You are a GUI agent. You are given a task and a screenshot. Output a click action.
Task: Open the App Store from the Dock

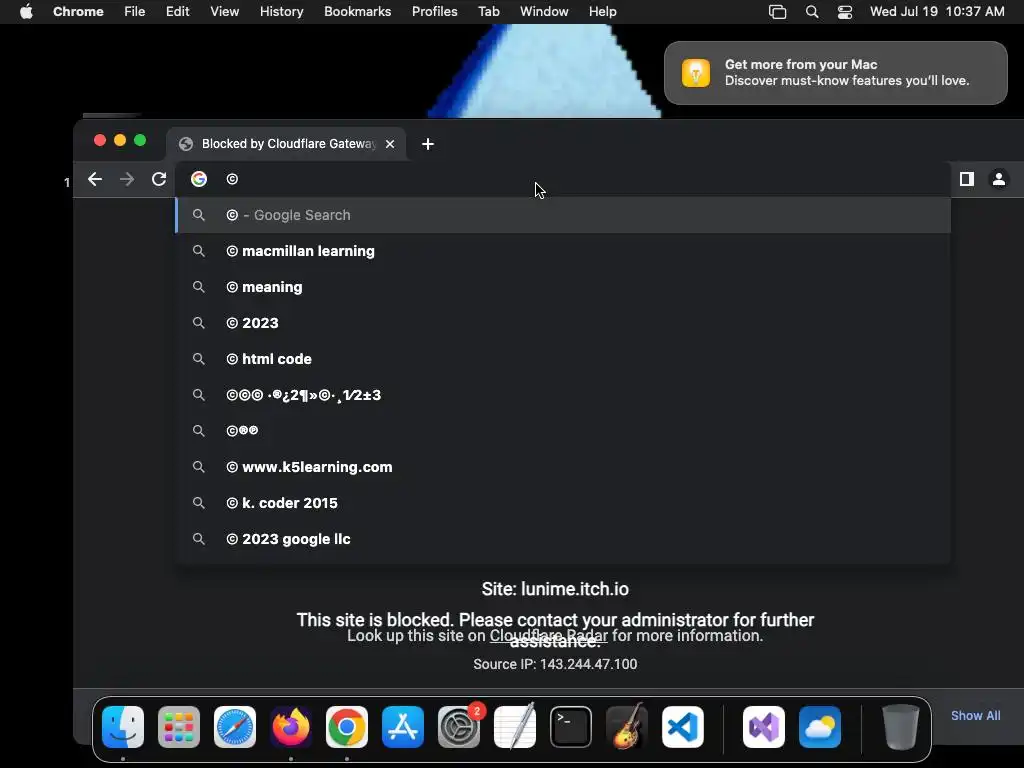[403, 727]
